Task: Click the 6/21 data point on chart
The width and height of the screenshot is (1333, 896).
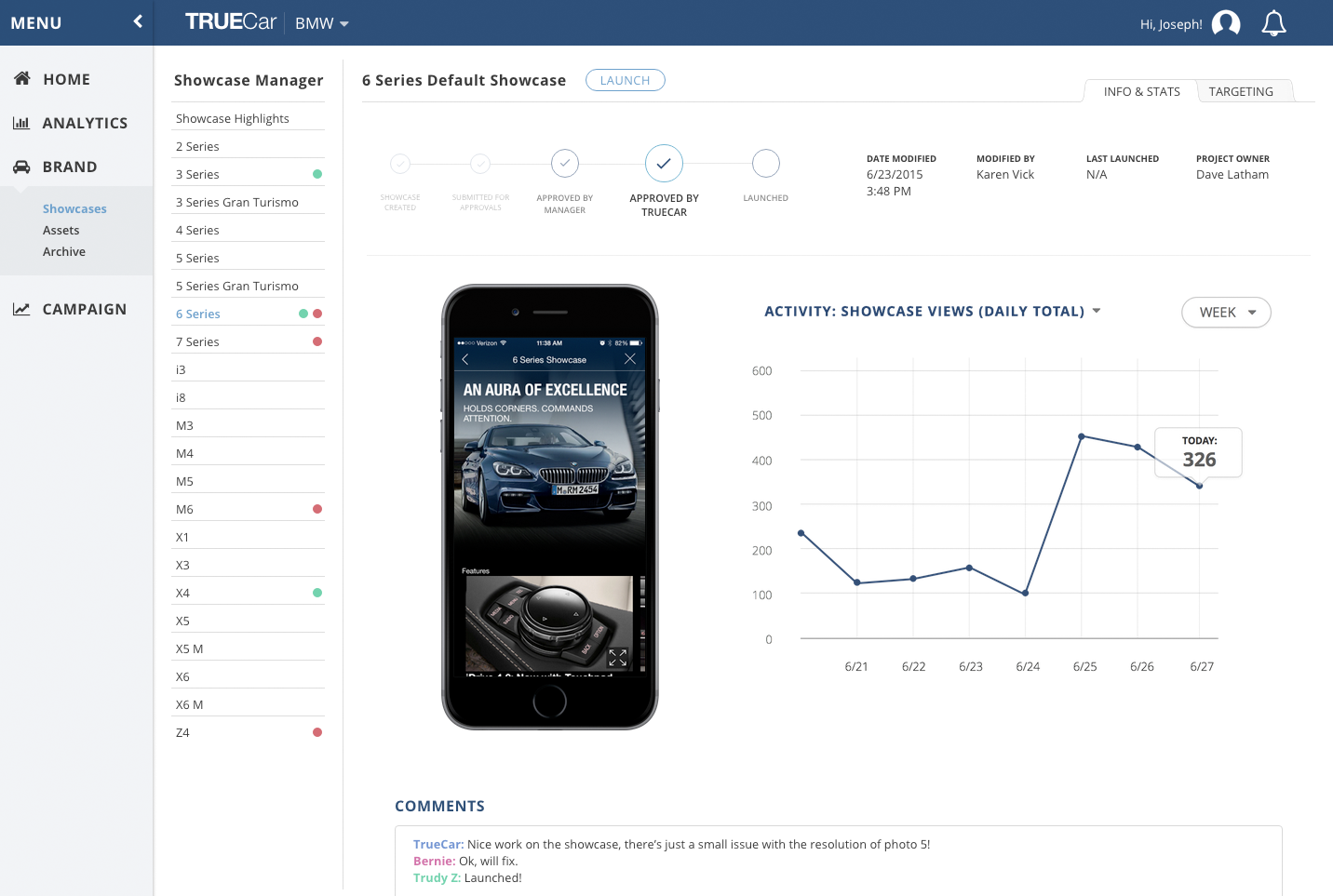Action: [857, 582]
